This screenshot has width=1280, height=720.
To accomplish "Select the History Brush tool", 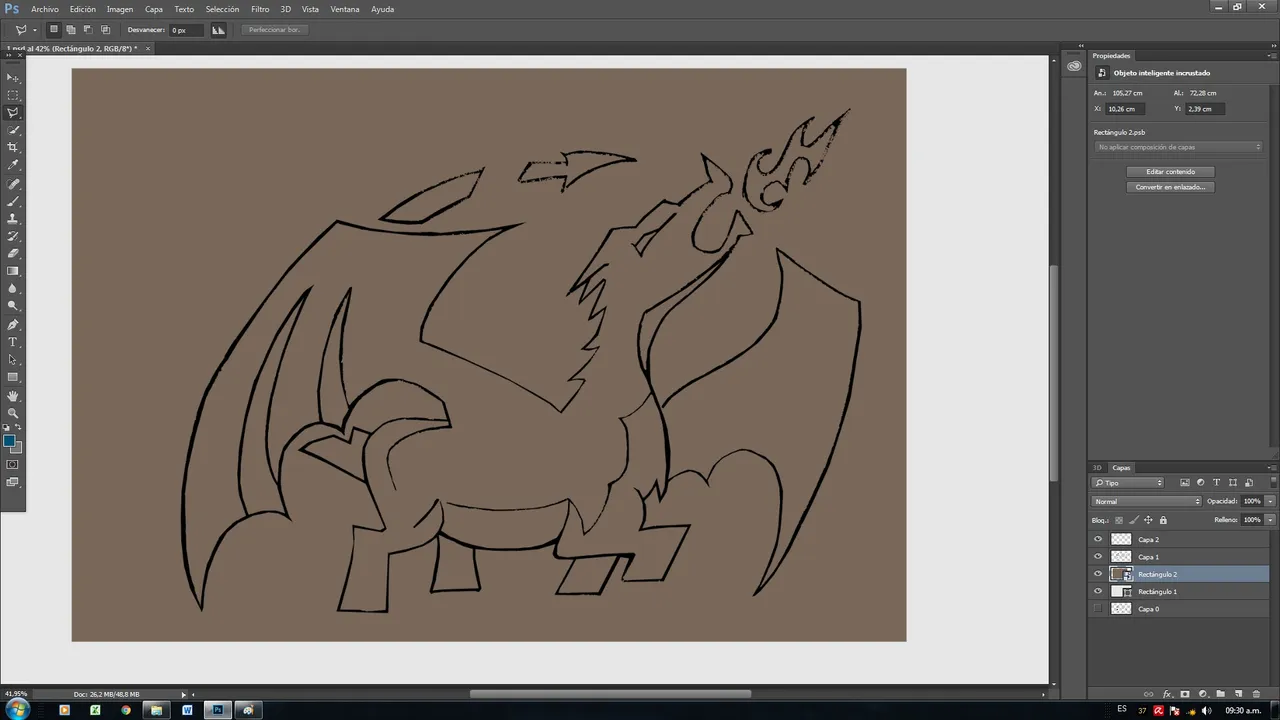I will pyautogui.click(x=13, y=236).
